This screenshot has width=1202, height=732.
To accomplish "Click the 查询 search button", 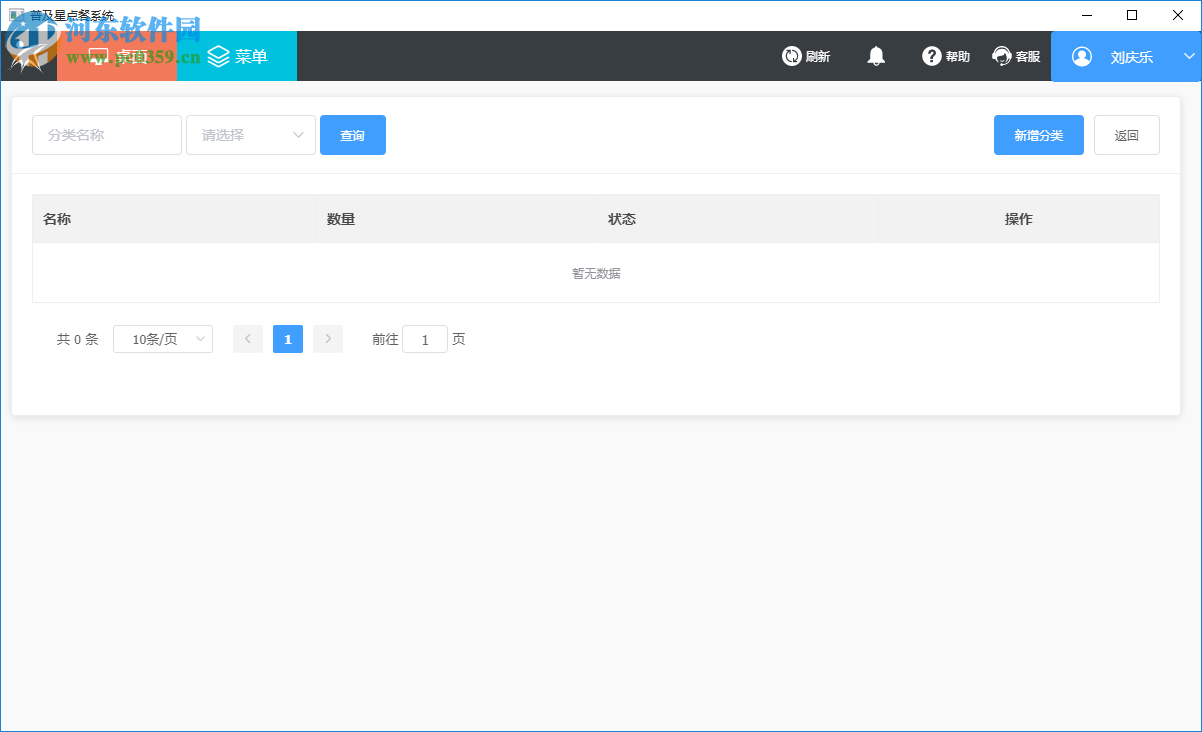I will [352, 134].
